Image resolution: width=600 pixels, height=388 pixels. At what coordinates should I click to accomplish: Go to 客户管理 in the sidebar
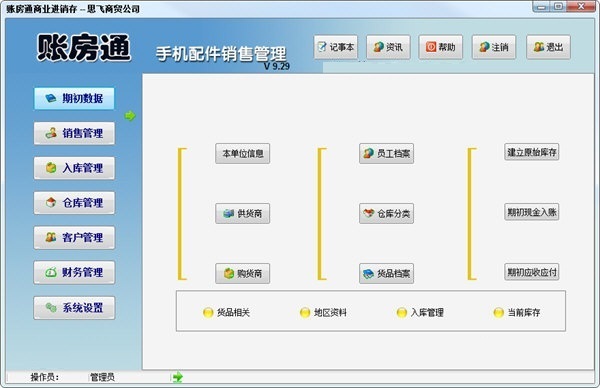(x=74, y=238)
